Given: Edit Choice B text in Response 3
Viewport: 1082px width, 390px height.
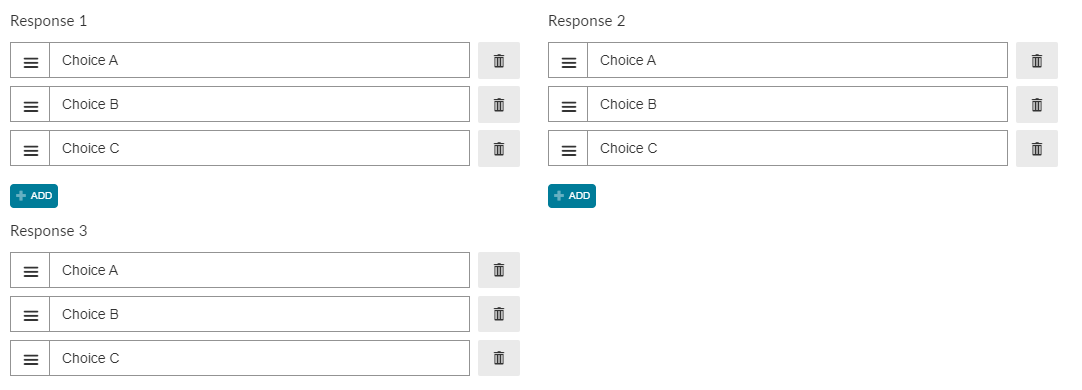Looking at the screenshot, I should click(259, 314).
